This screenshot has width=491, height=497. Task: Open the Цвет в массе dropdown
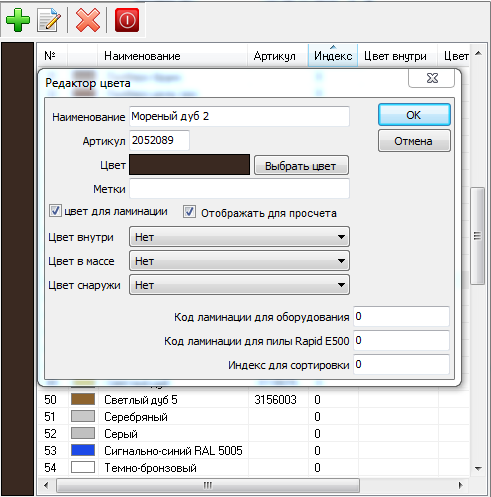click(239, 261)
